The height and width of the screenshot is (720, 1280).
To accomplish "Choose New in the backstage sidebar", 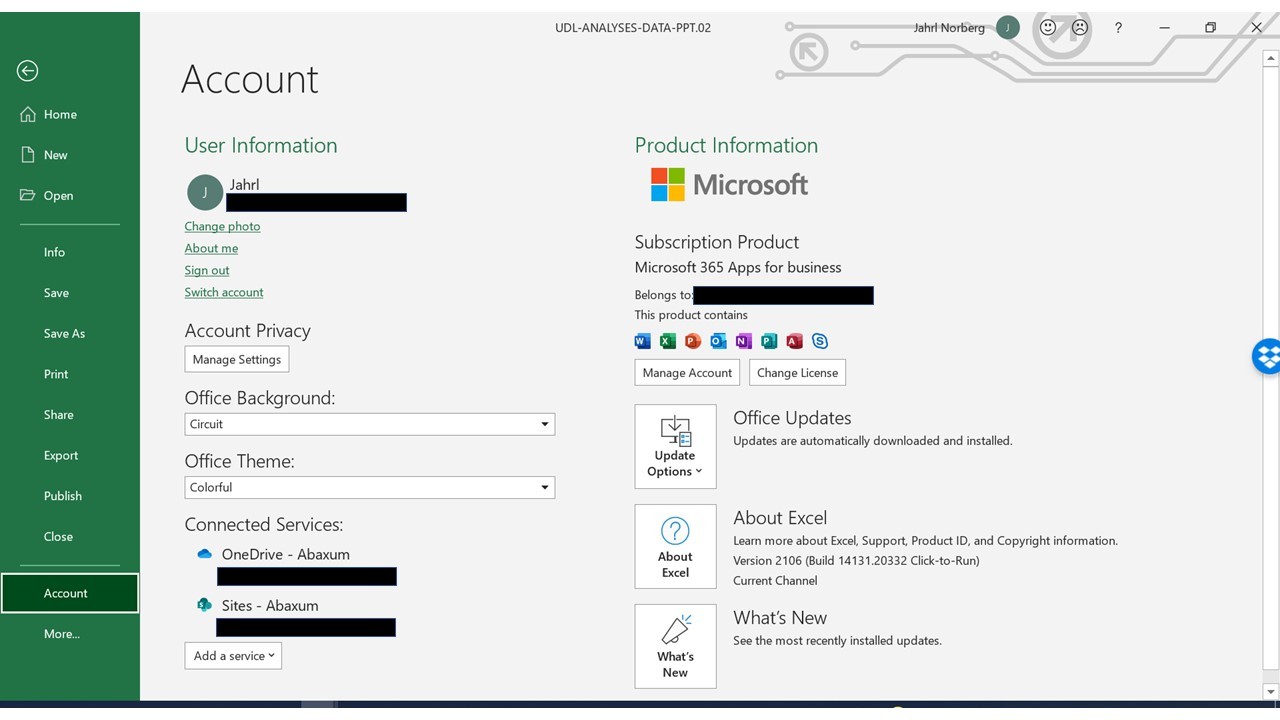I will [56, 155].
